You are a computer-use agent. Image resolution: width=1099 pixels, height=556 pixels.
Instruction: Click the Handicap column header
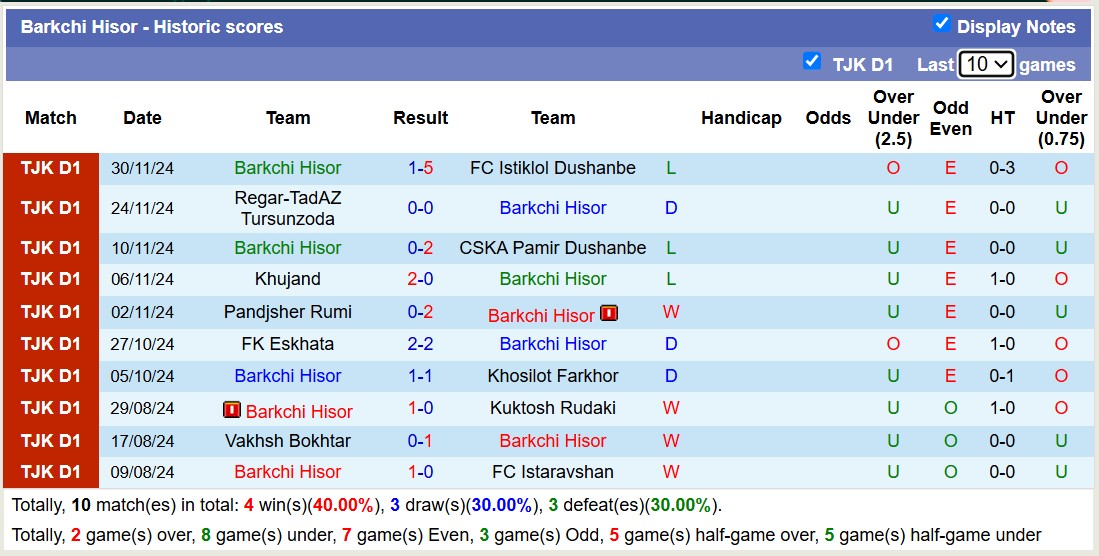(741, 118)
